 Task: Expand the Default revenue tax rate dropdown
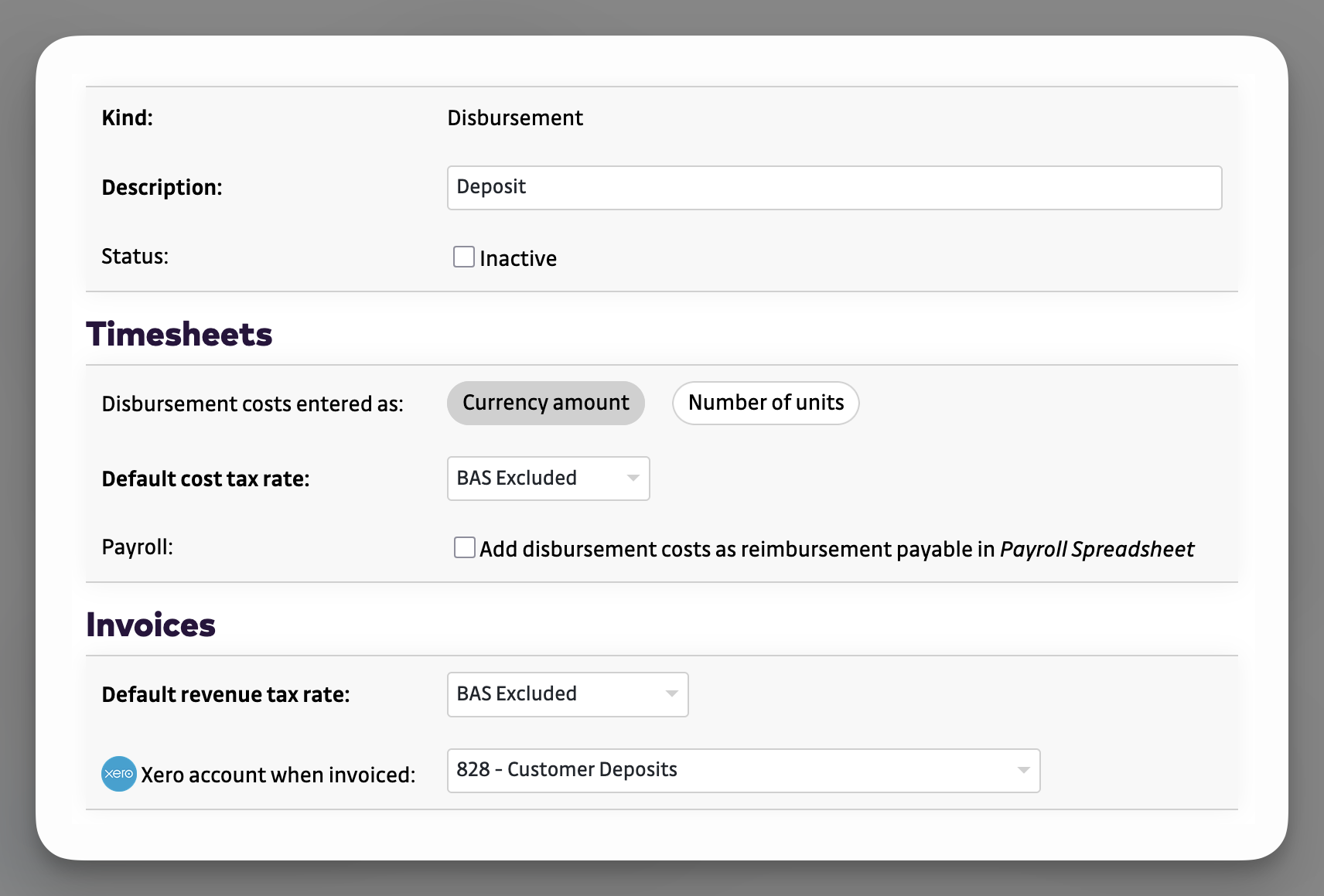click(x=567, y=694)
